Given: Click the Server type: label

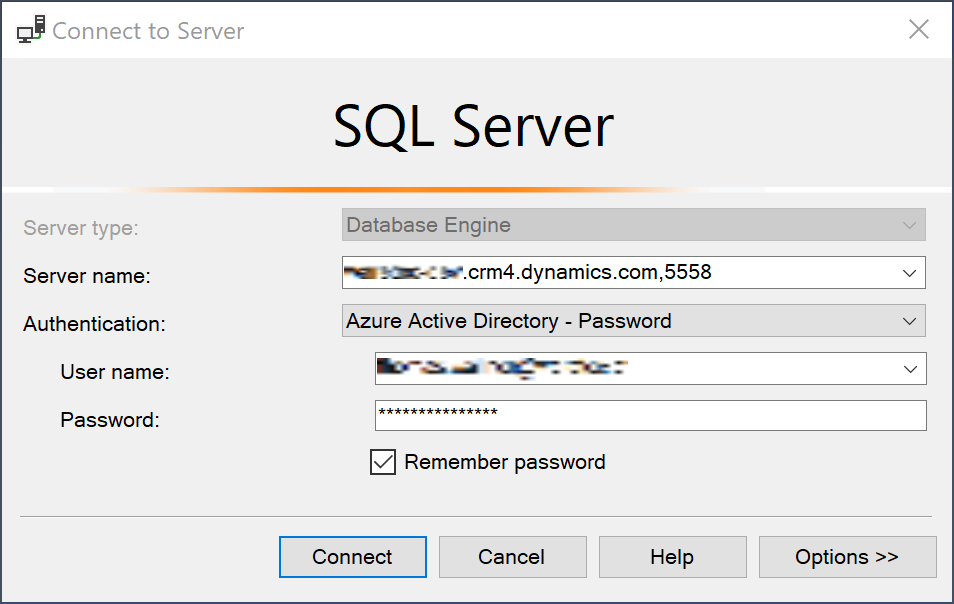Looking at the screenshot, I should coord(81,228).
